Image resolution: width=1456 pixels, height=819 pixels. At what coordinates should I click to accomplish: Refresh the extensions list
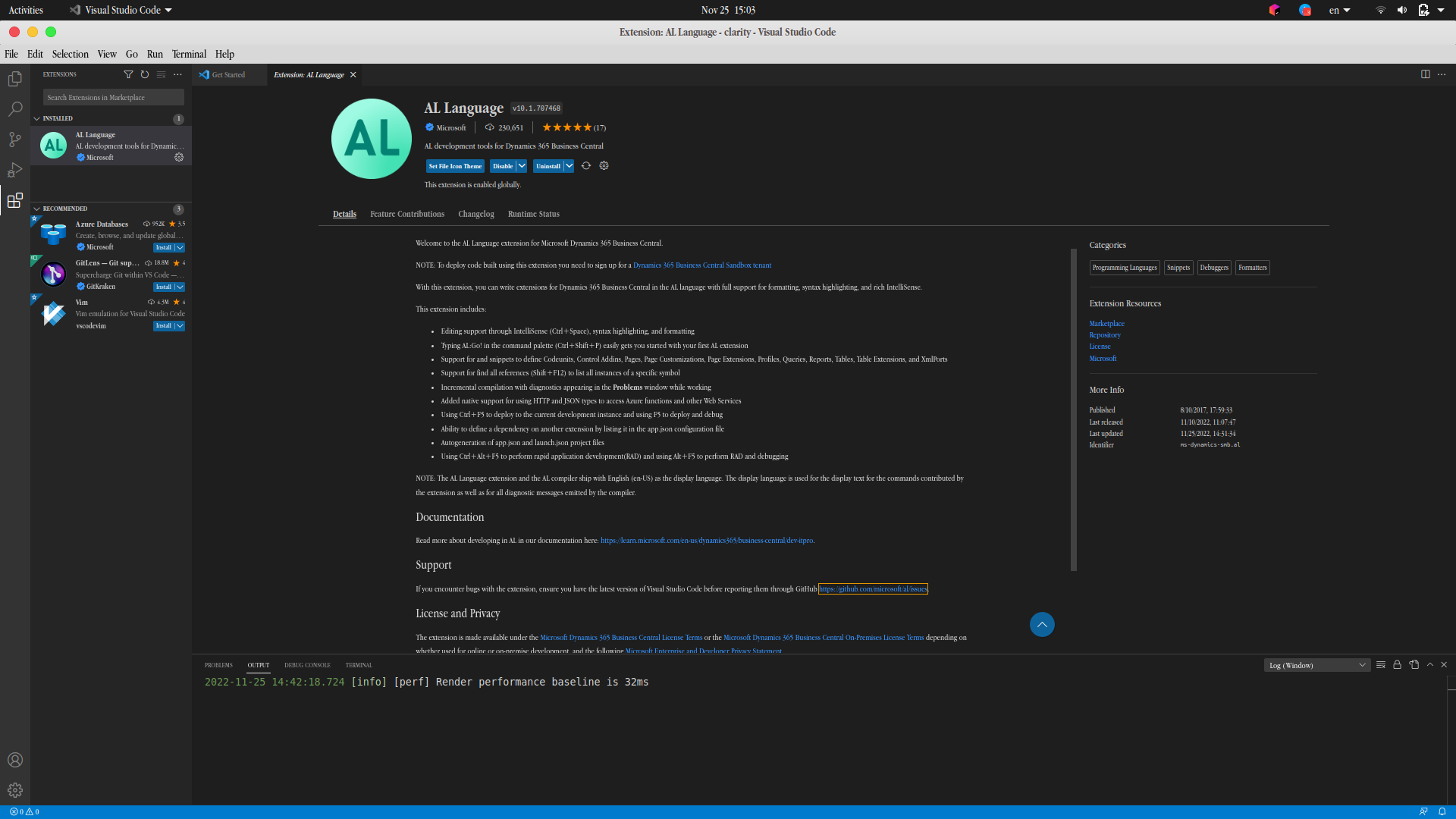tap(144, 74)
